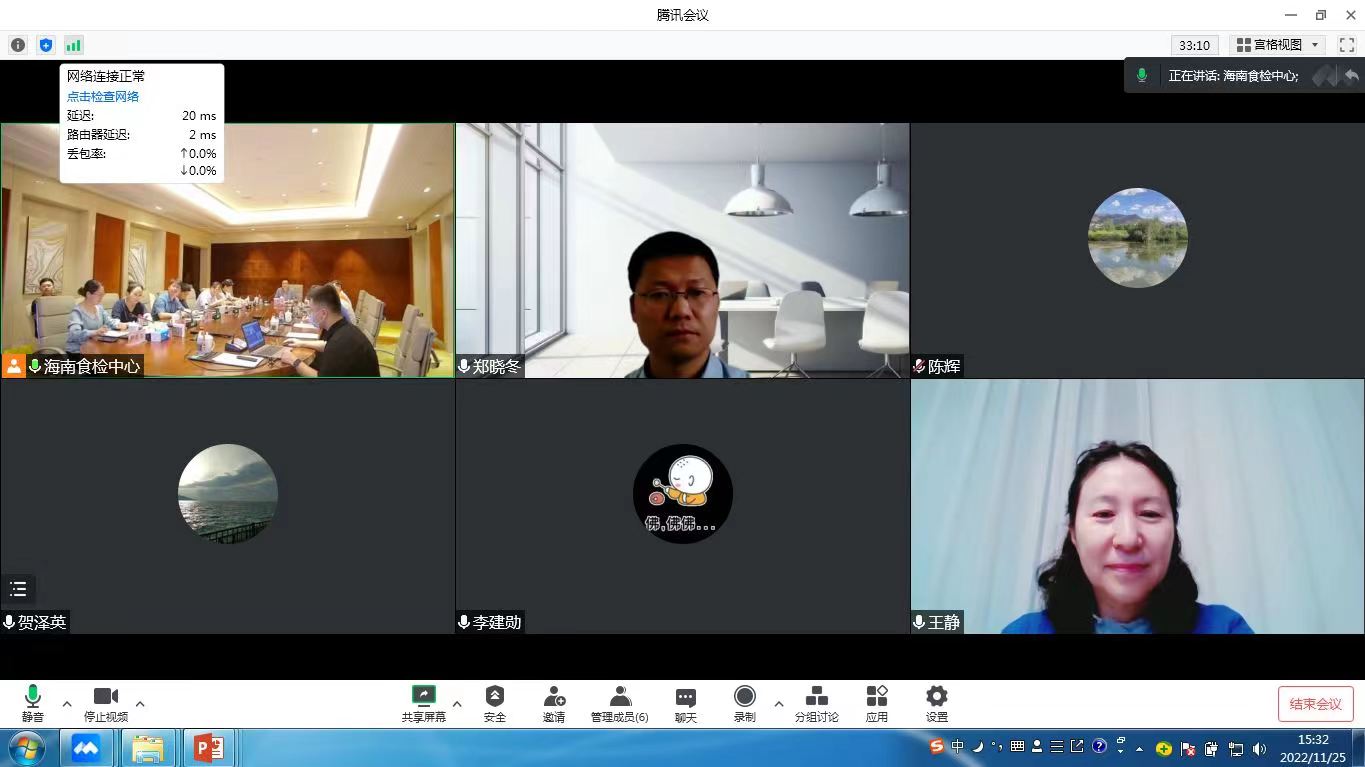The image size is (1365, 767).
Task: Expand recording options arrow beside 录制
Action: click(779, 704)
